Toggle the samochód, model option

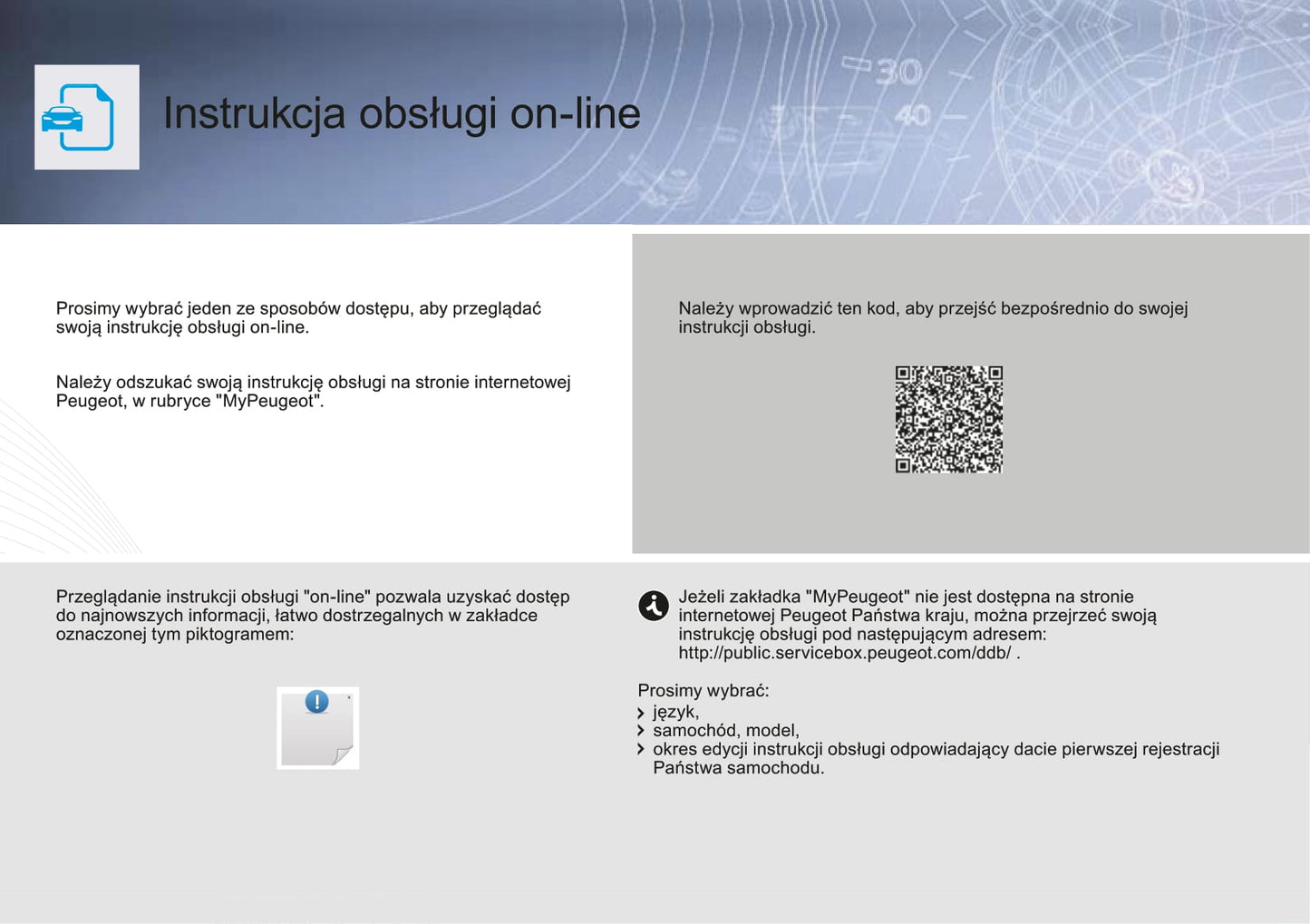(x=725, y=729)
